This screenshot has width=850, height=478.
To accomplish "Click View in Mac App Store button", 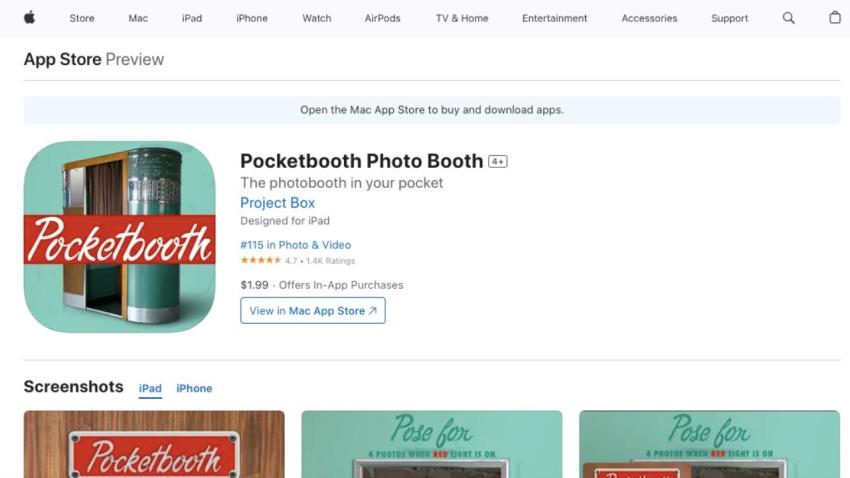I will point(313,311).
